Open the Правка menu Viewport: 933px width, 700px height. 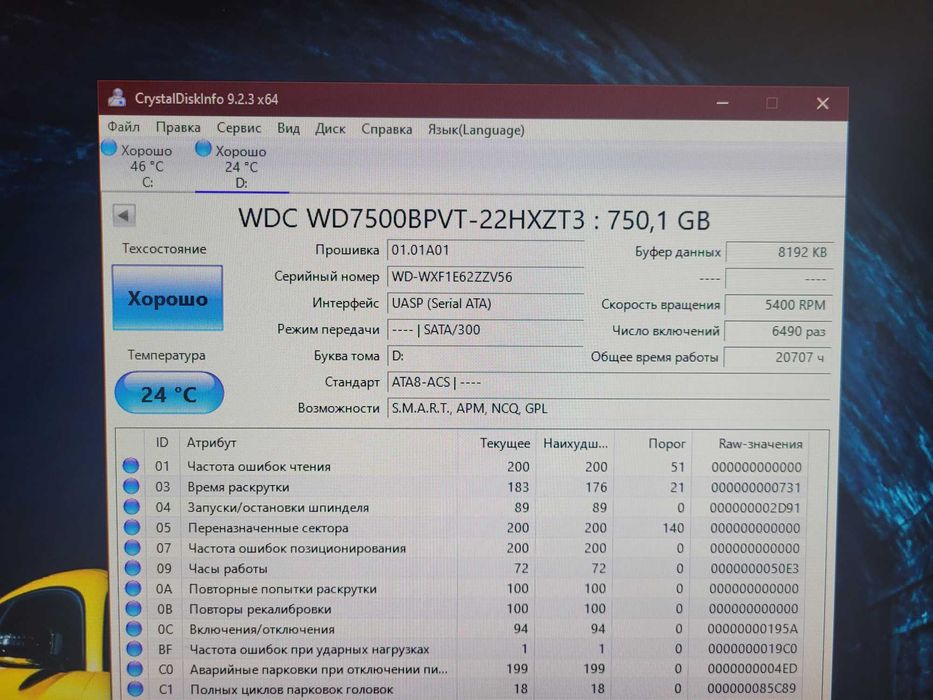[178, 127]
